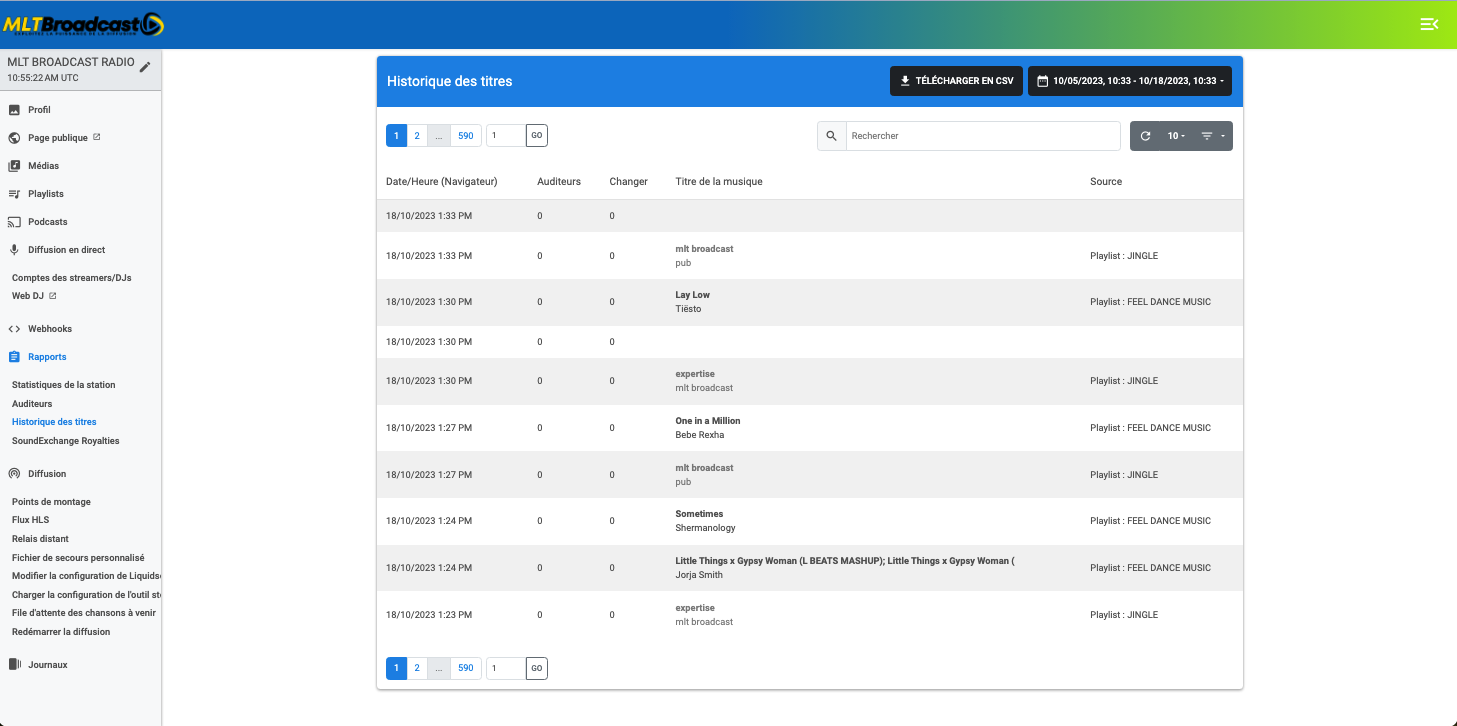Click the microphone icon for Diffusion en direct

coord(14,250)
